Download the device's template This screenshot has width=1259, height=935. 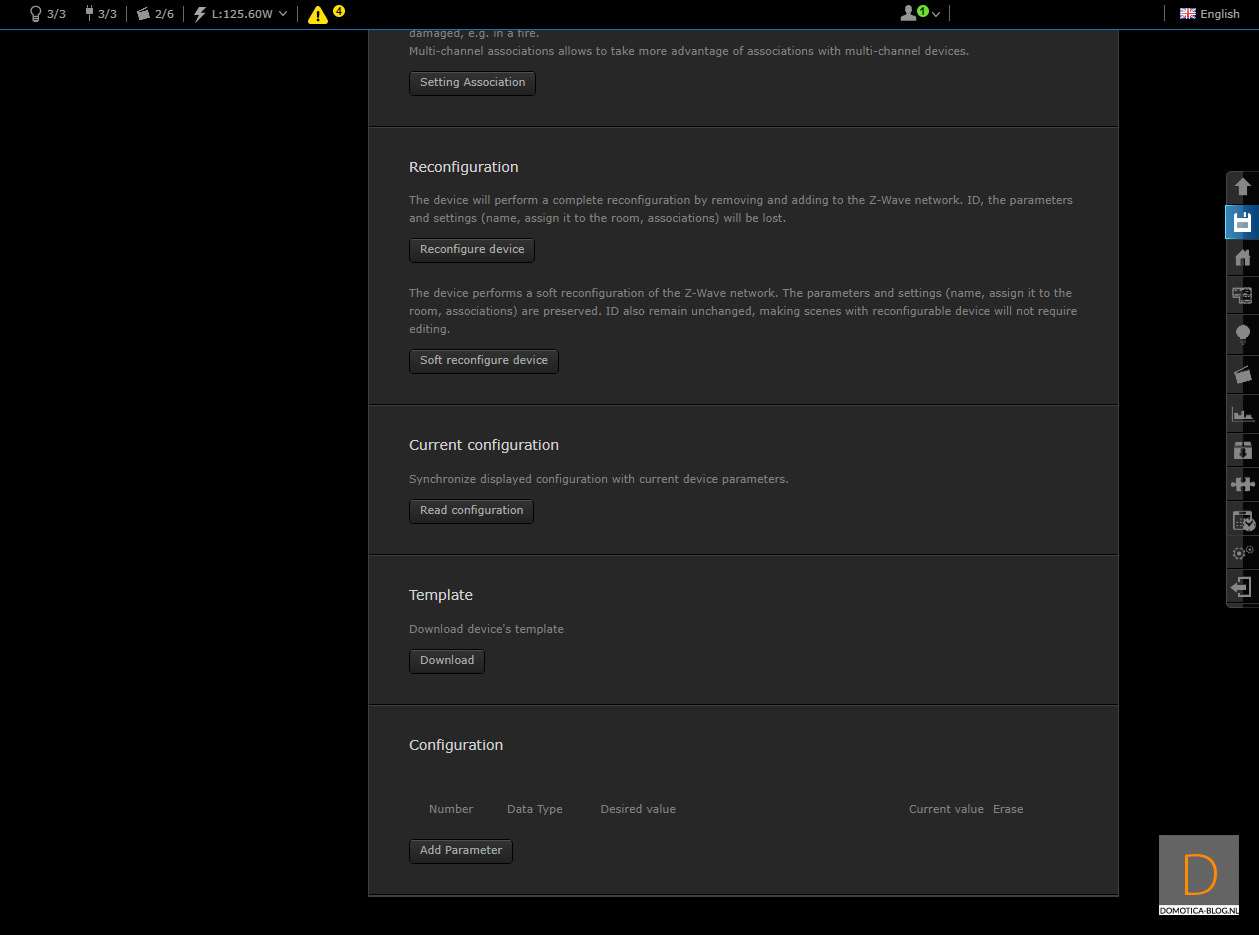(x=446, y=661)
